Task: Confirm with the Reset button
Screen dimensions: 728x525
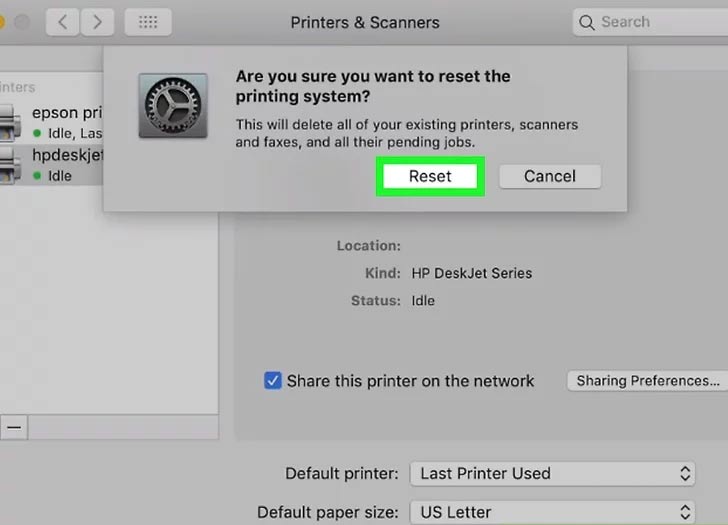Action: [x=430, y=176]
